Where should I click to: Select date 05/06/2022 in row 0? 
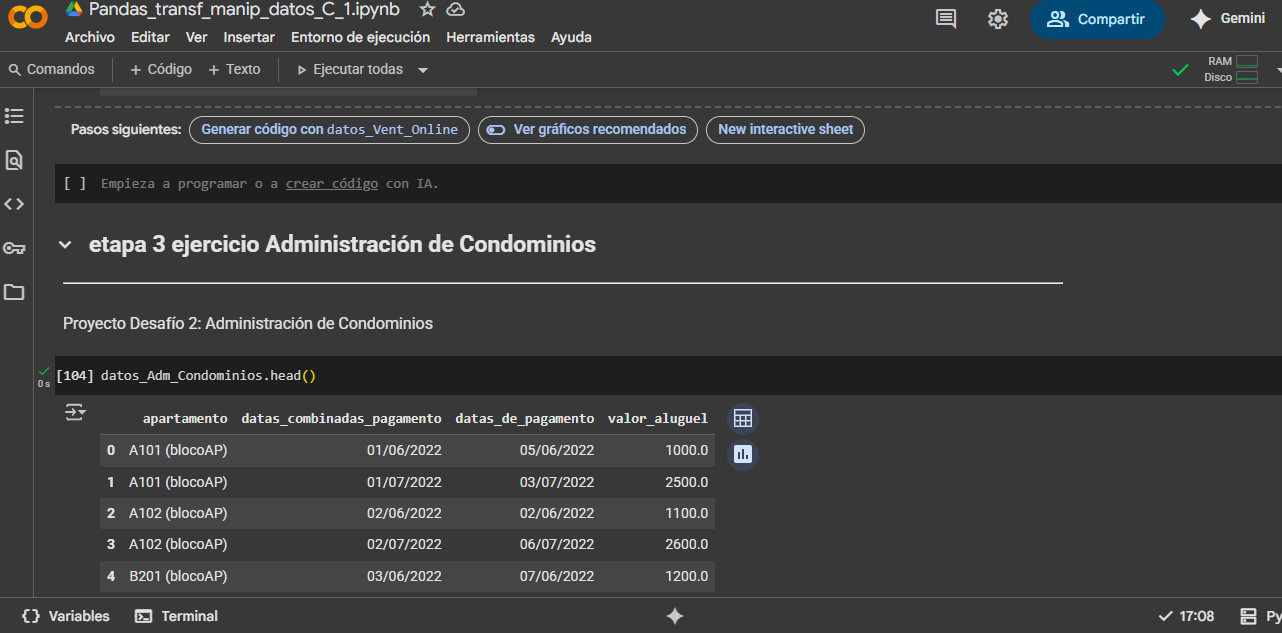pyautogui.click(x=557, y=451)
